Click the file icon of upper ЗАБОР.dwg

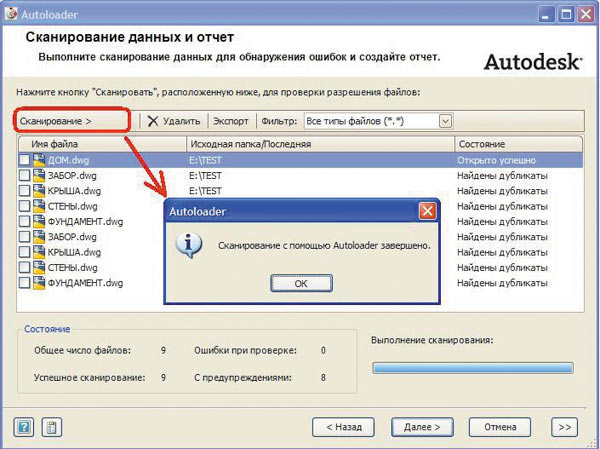pyautogui.click(x=39, y=175)
